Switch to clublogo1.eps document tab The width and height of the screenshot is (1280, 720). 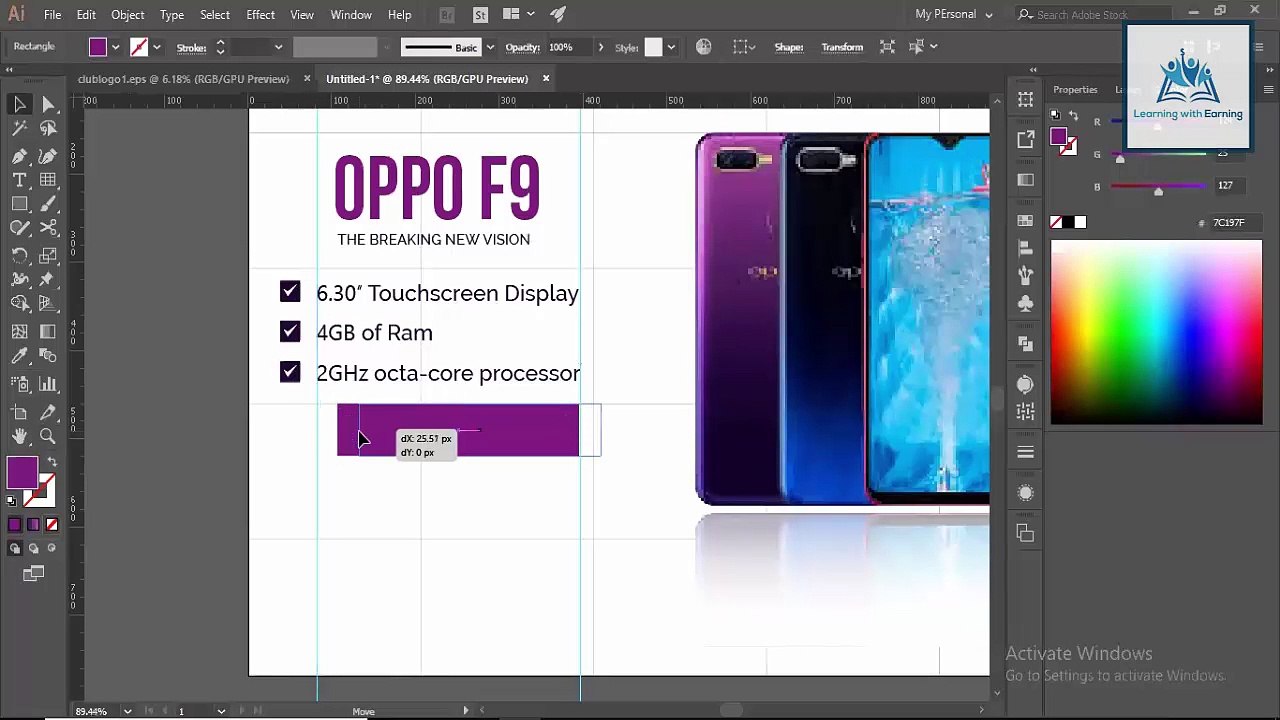pos(183,79)
